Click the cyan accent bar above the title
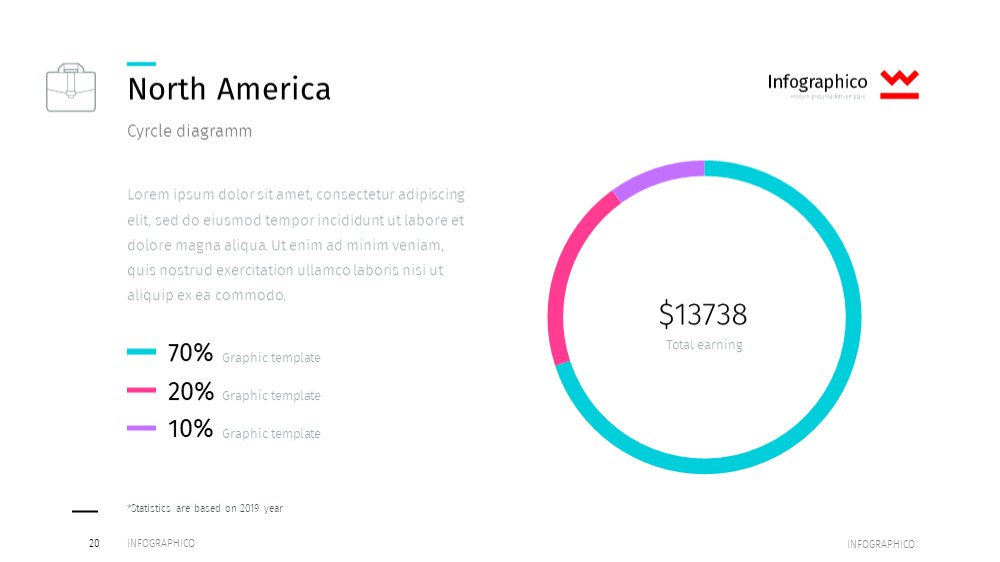1000x562 pixels. pyautogui.click(x=142, y=64)
